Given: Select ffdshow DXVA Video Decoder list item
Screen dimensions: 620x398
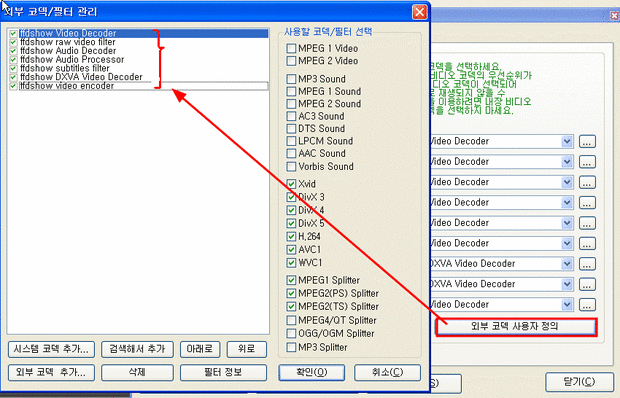Looking at the screenshot, I should [81, 77].
